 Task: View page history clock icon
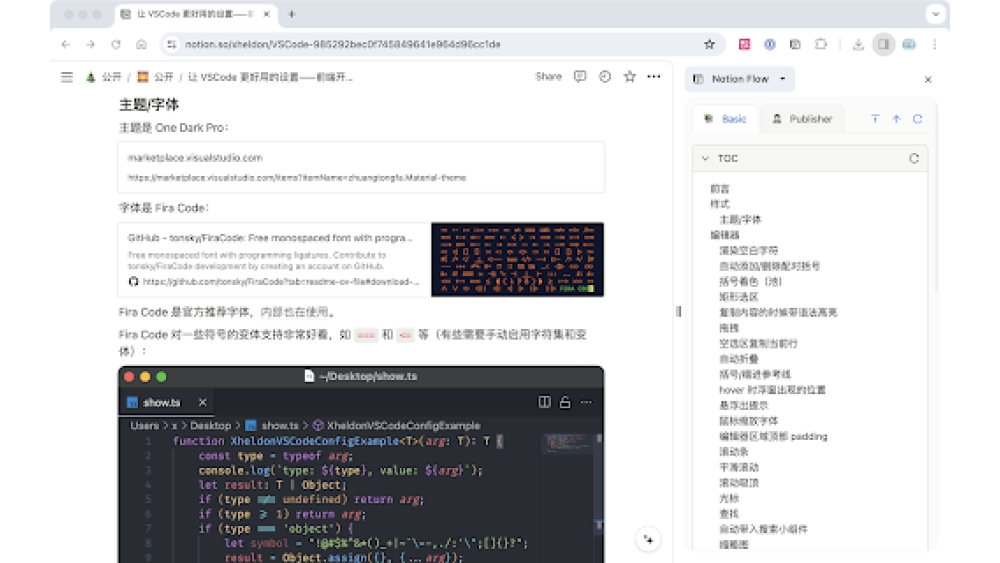coord(605,77)
